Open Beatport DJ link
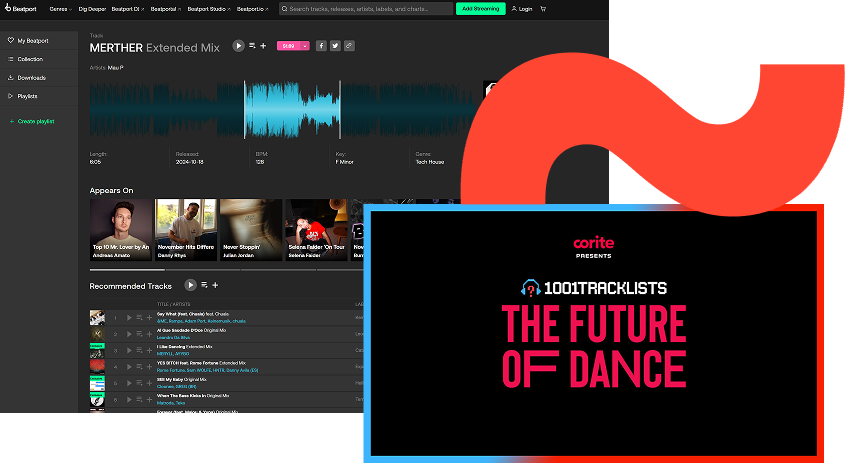The image size is (845, 463). point(127,9)
